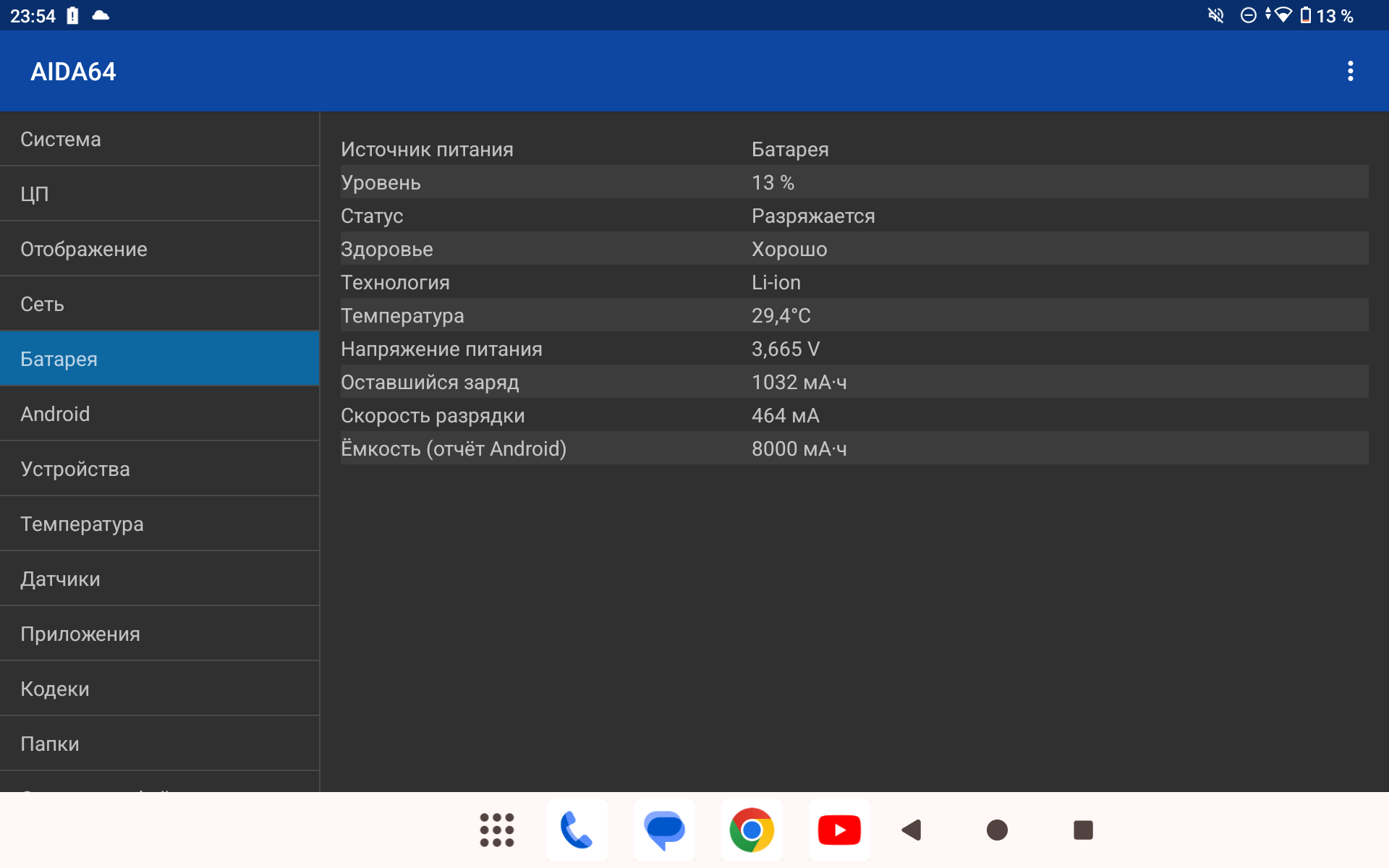
Task: Show the Датчики section
Action: [x=159, y=579]
